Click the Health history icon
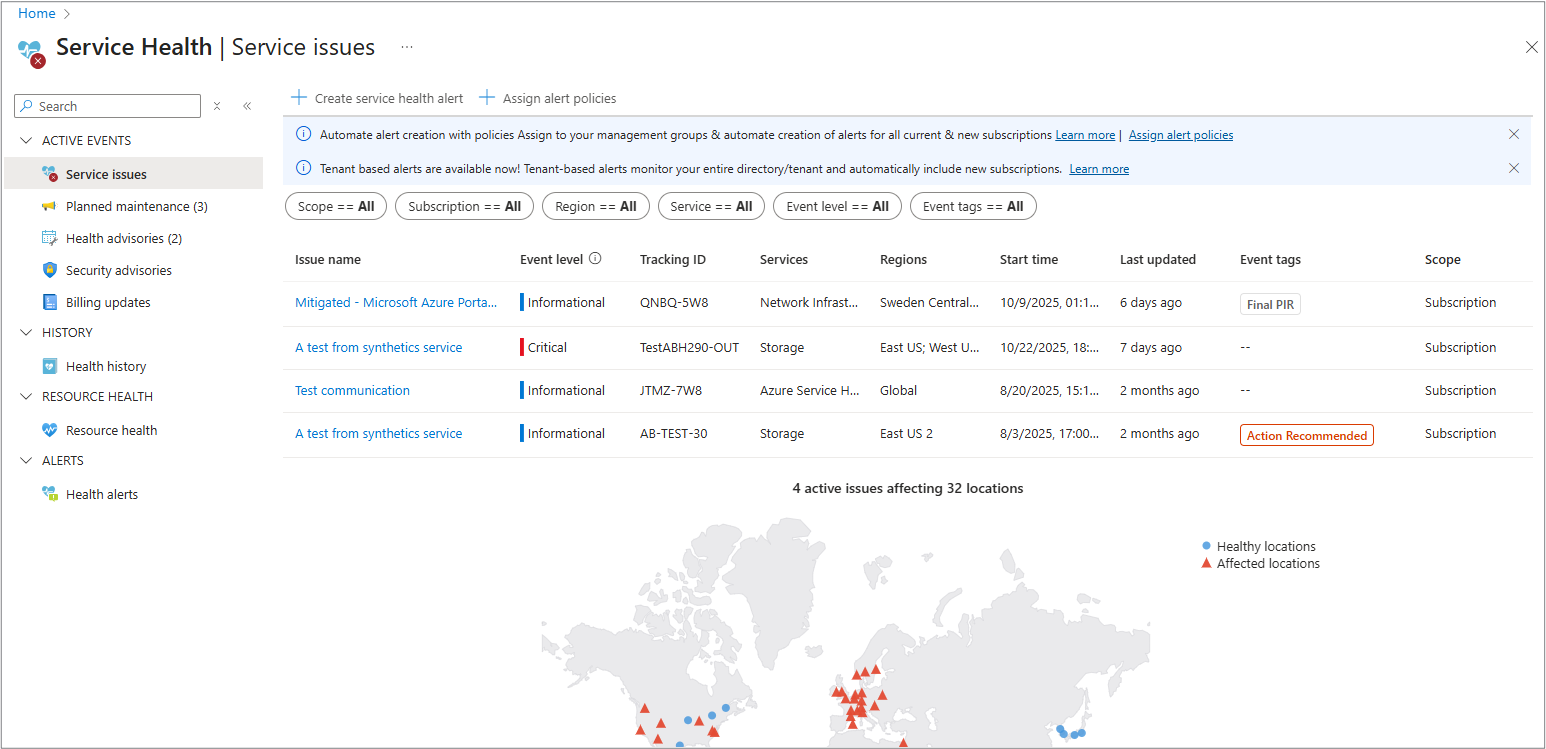Screen dimensions: 1546x749 pos(49,366)
